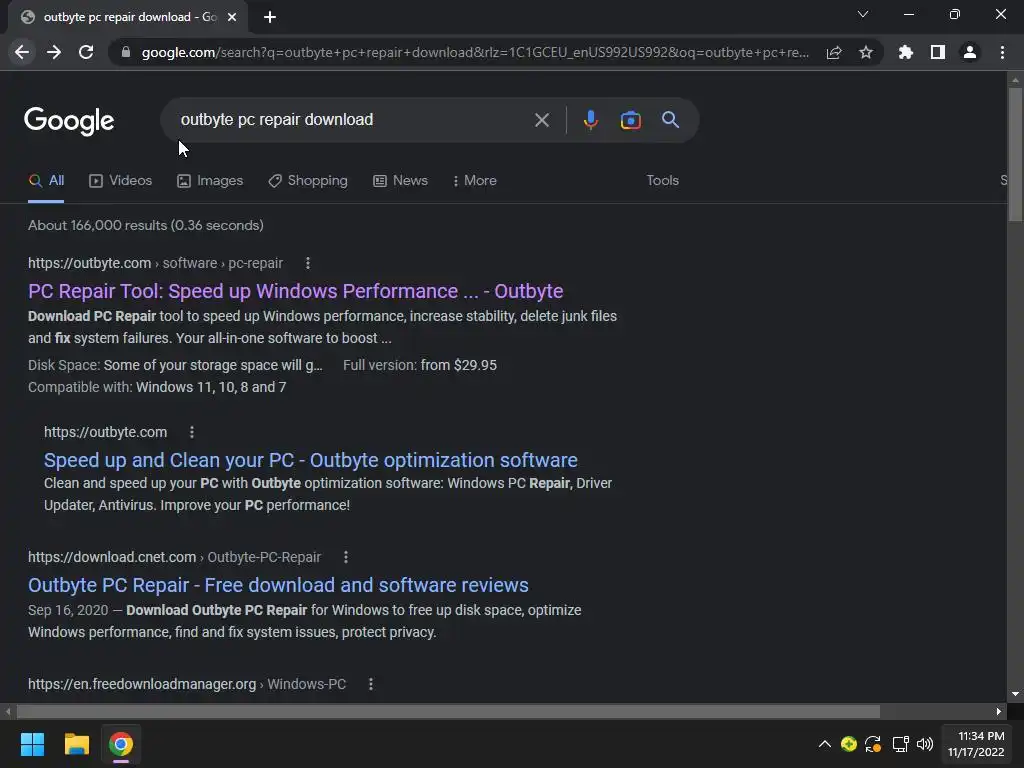This screenshot has height=768, width=1024.
Task: Toggle Chrome side panel icon
Action: tap(938, 52)
